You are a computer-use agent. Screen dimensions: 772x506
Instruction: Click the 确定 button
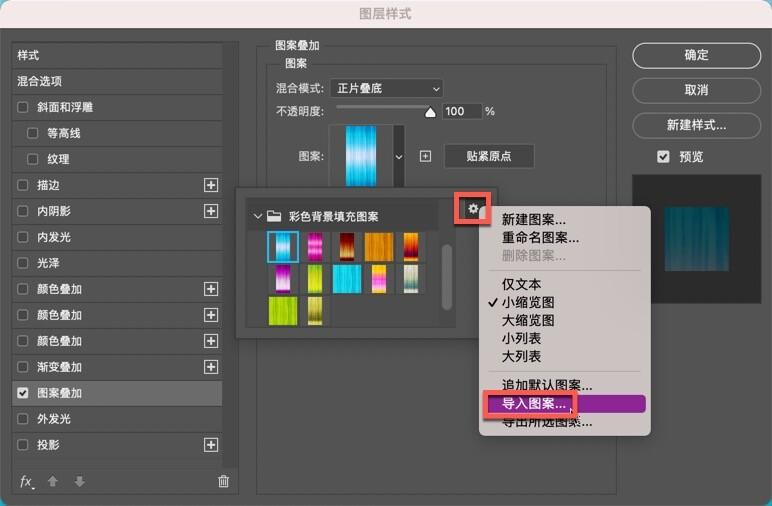point(696,55)
